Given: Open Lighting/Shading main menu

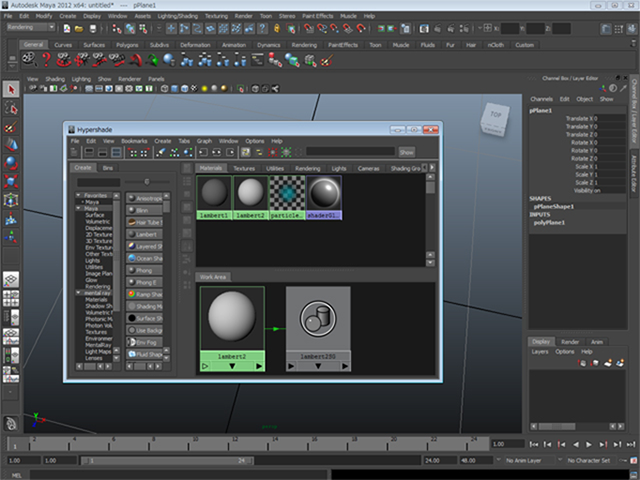Looking at the screenshot, I should [x=178, y=16].
